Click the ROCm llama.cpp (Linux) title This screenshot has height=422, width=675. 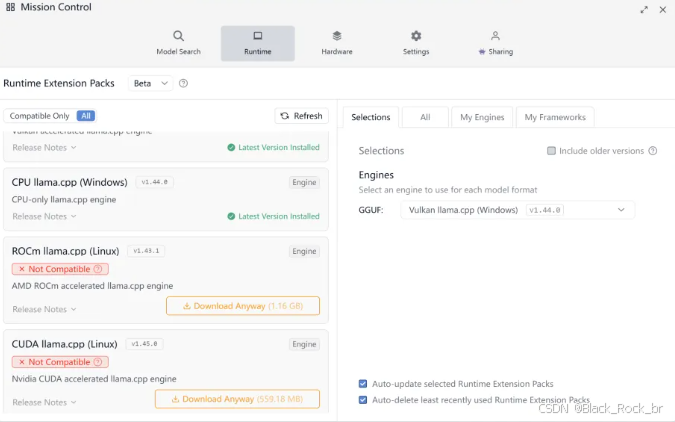[65, 251]
